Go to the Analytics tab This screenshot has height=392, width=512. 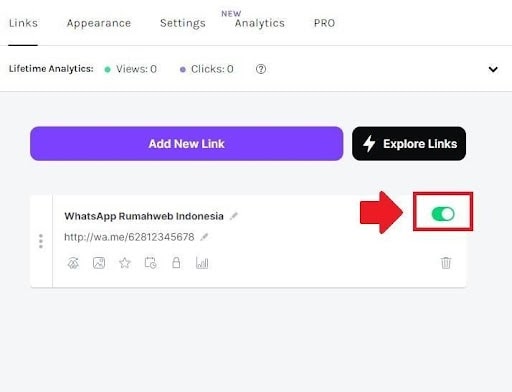coord(260,23)
